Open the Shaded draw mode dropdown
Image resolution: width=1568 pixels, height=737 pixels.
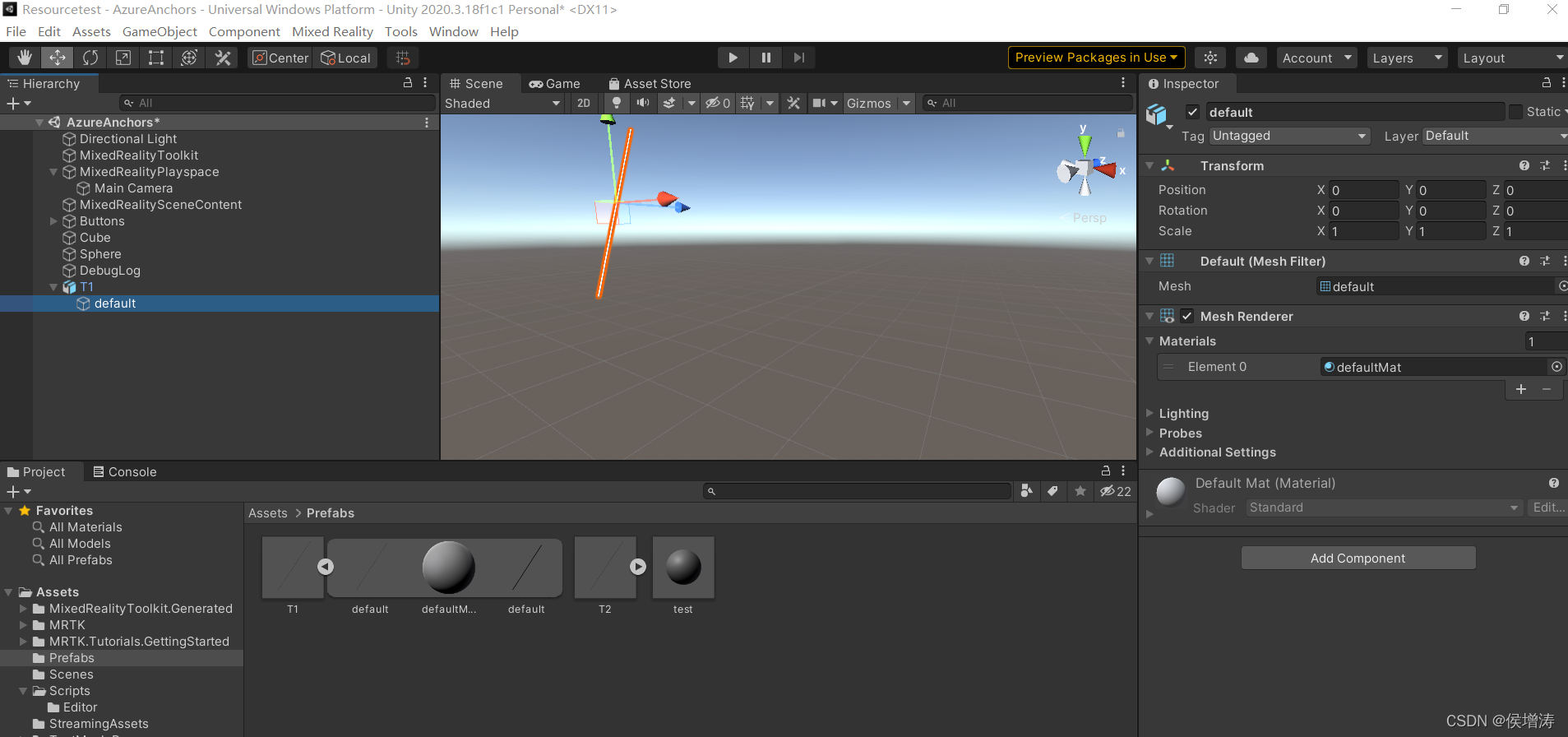point(502,103)
